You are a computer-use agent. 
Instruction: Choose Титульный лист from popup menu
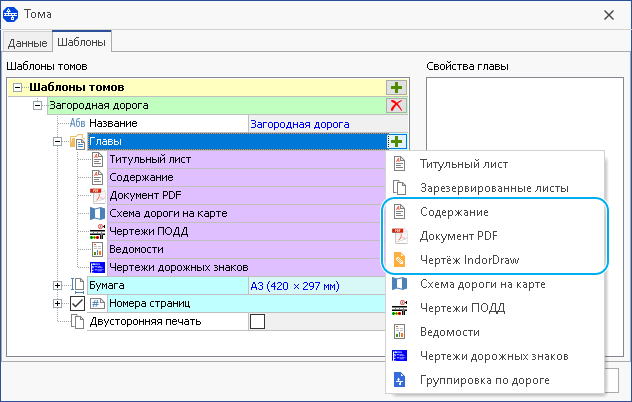tap(495, 164)
